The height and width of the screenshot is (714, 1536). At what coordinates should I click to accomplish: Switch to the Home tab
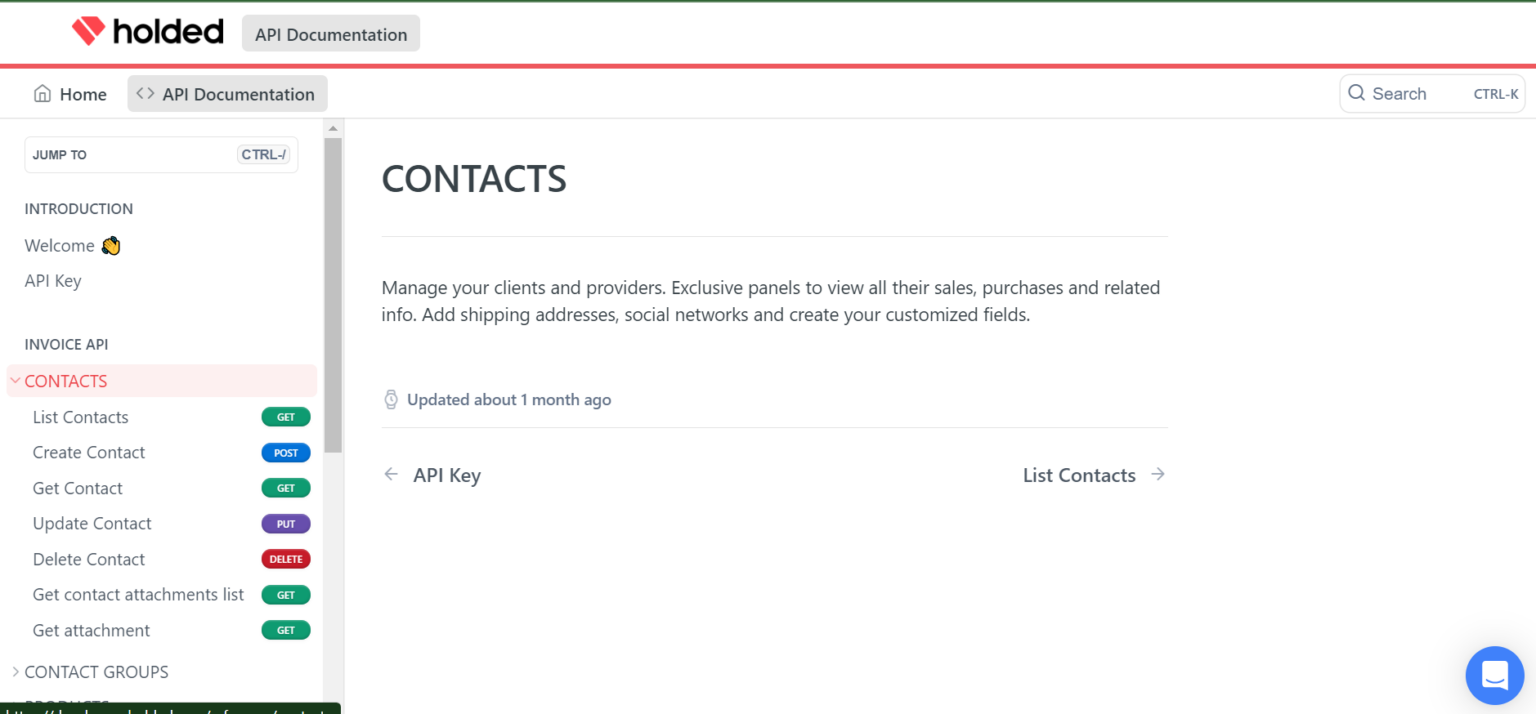pos(82,94)
